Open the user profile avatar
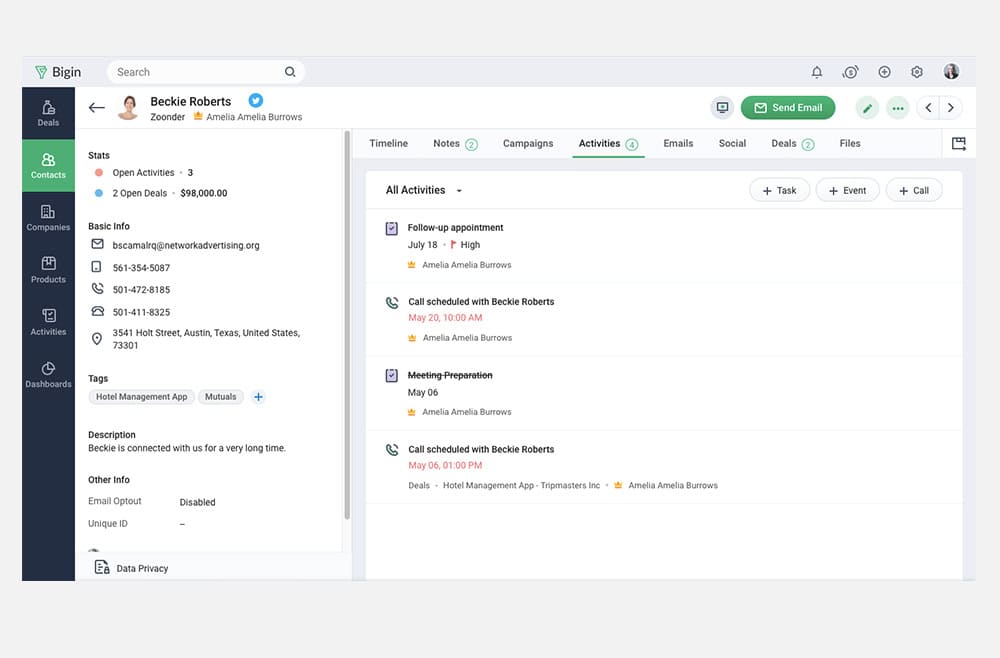 [x=951, y=71]
